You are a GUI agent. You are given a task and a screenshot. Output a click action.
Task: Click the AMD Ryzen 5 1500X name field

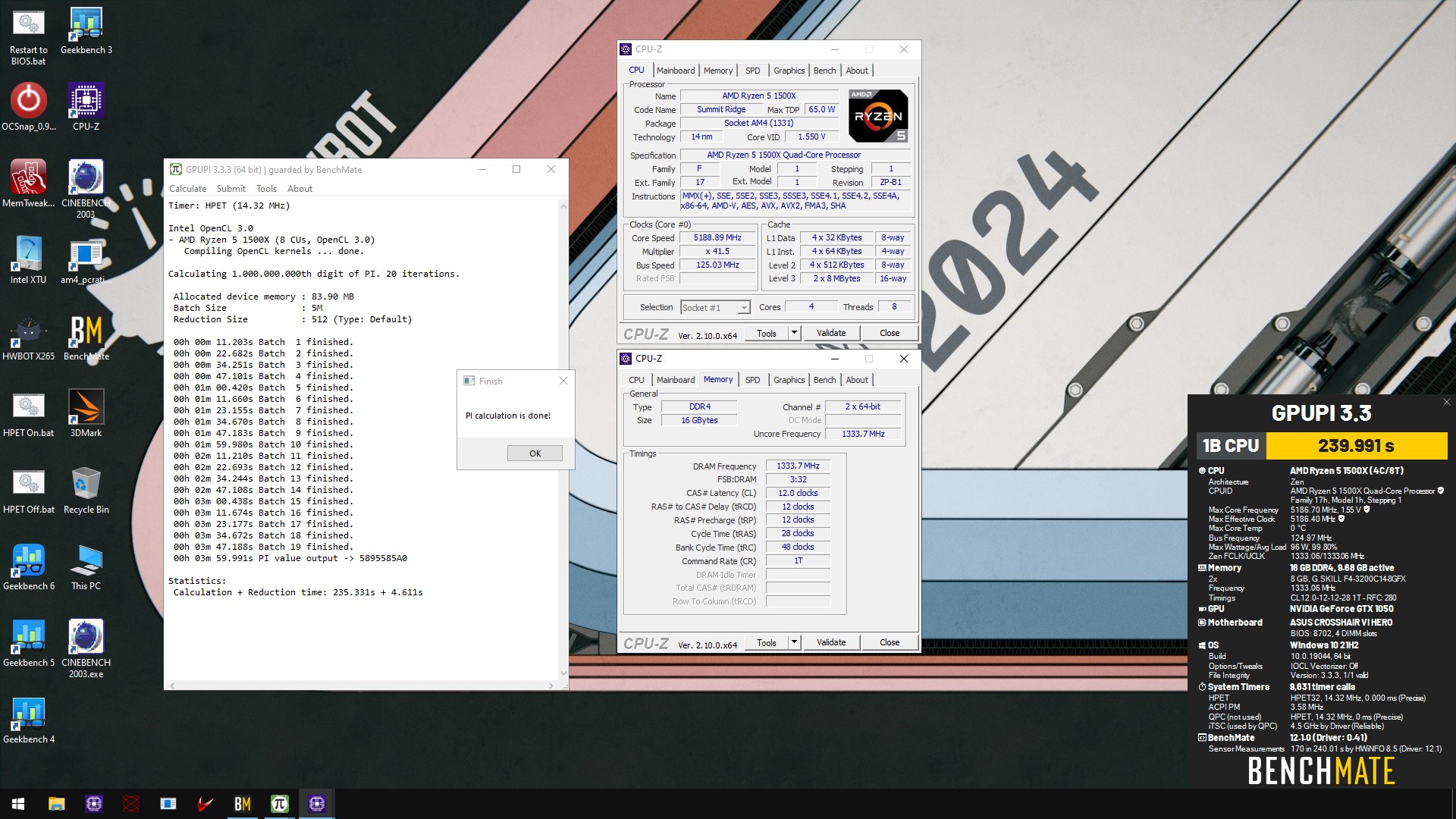[x=759, y=96]
